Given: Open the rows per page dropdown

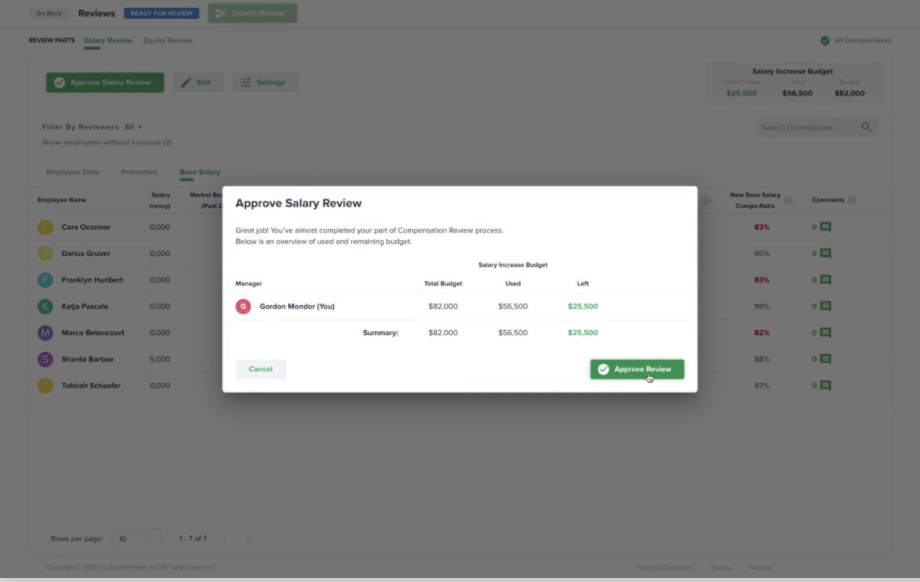Looking at the screenshot, I should (x=136, y=538).
